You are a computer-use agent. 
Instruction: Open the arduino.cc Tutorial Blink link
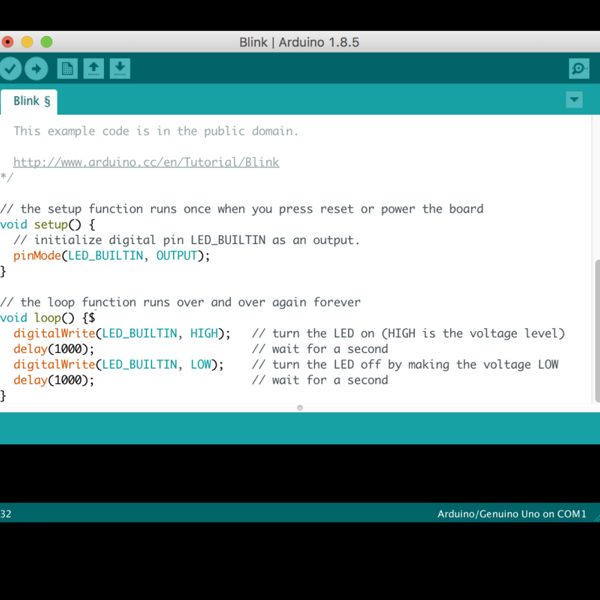pos(146,162)
